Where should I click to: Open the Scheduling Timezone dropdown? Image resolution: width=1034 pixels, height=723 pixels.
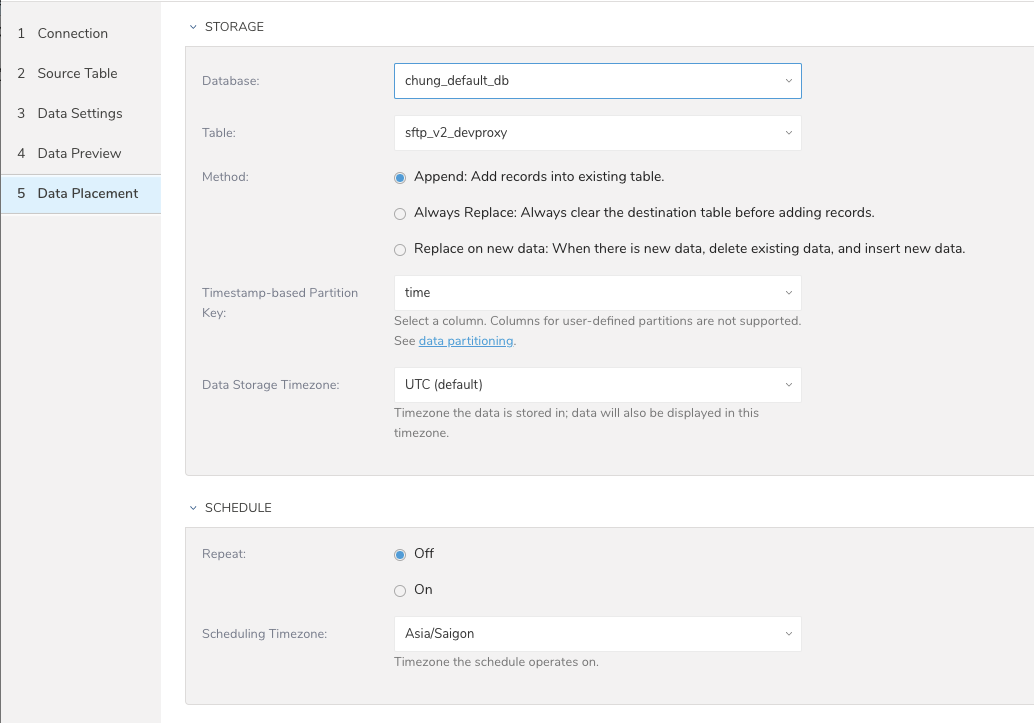click(x=597, y=634)
